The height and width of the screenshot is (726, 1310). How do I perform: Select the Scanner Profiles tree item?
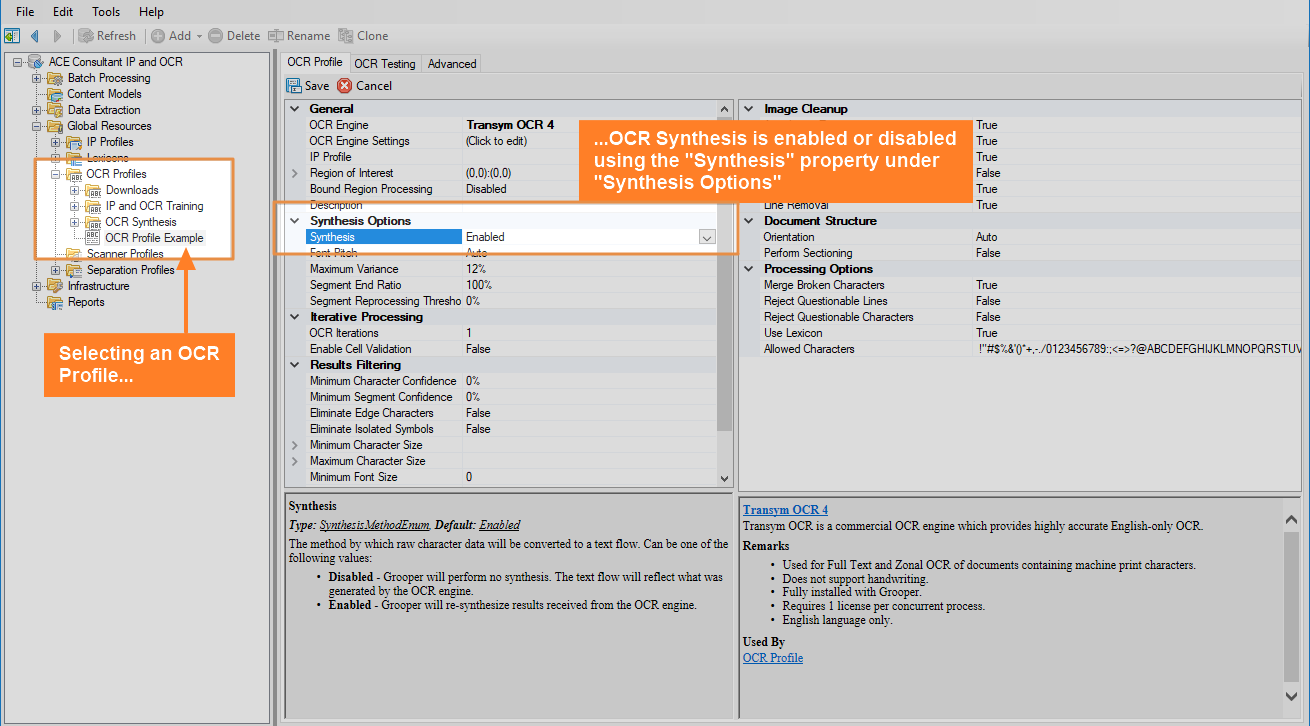point(125,254)
